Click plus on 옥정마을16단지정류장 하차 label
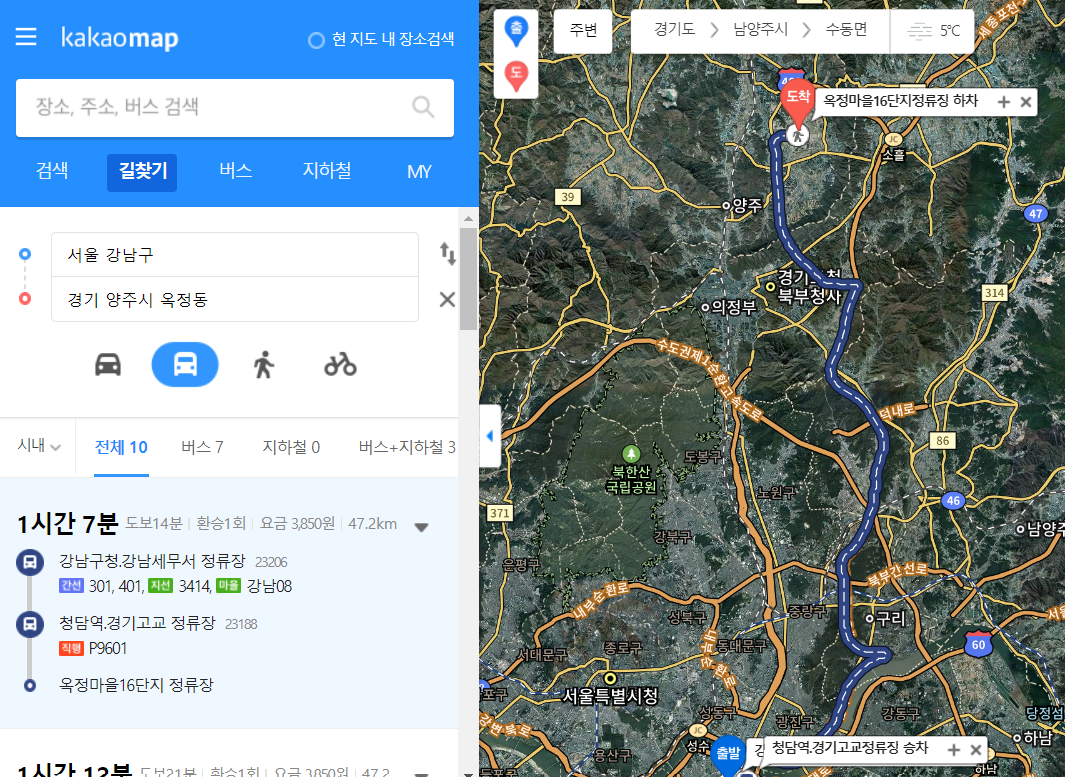The height and width of the screenshot is (777, 1065). click(x=1004, y=102)
